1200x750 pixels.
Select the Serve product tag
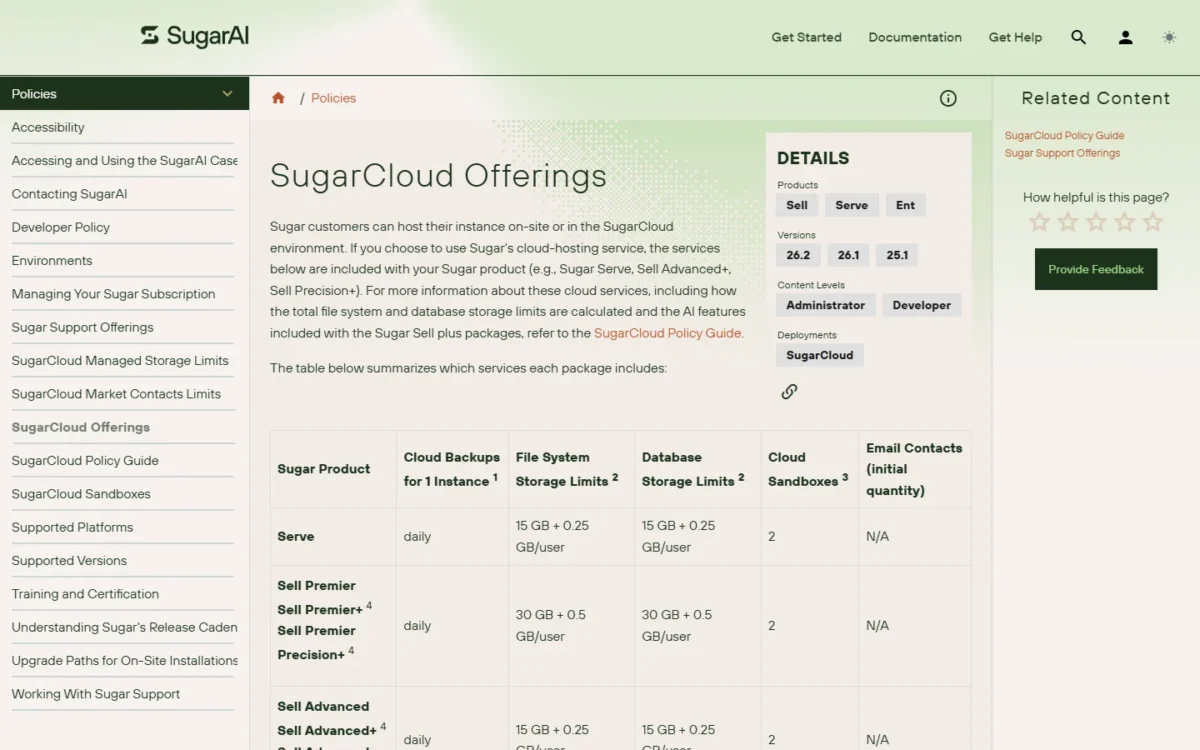point(851,205)
